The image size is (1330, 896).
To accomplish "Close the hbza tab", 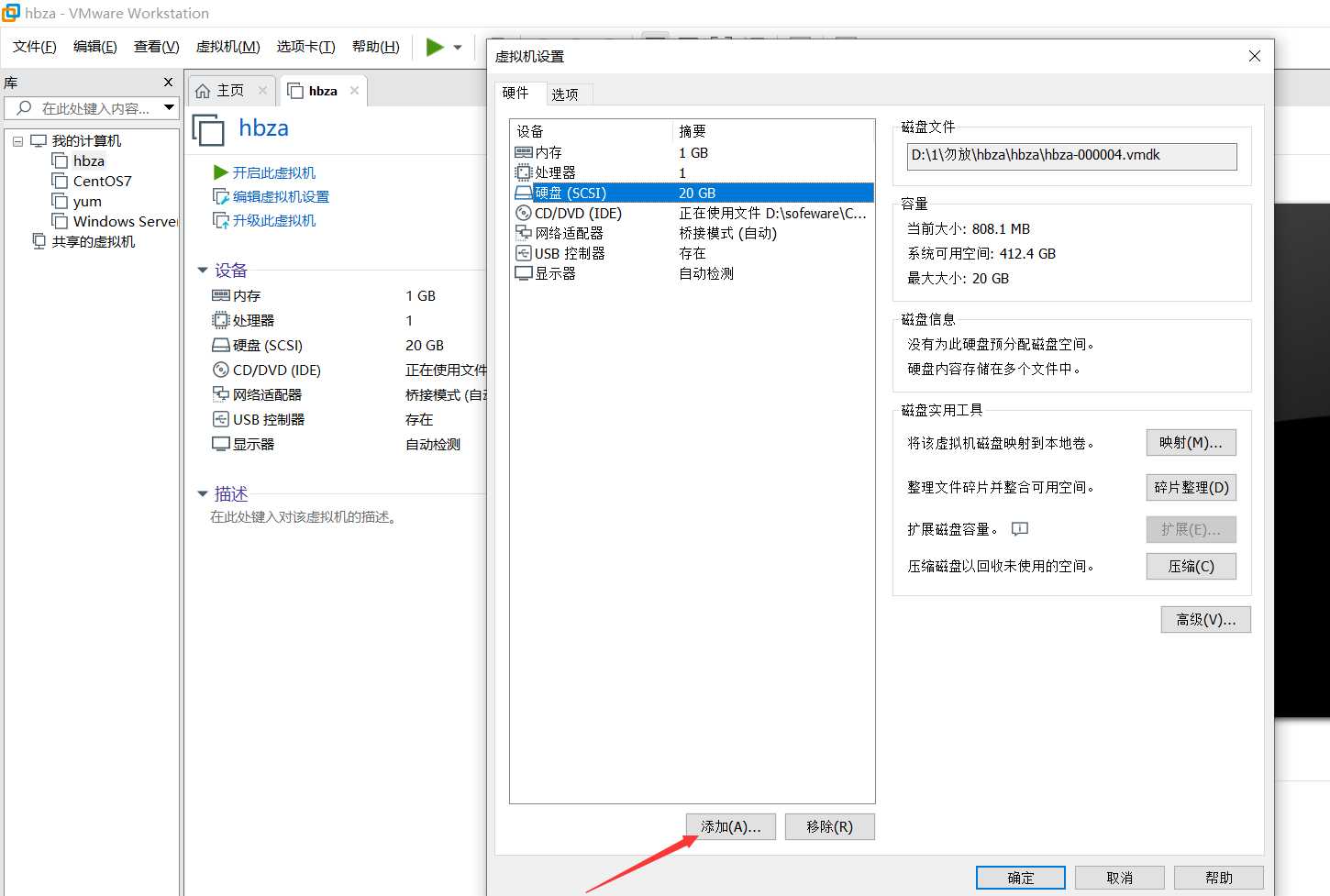I will 354,90.
